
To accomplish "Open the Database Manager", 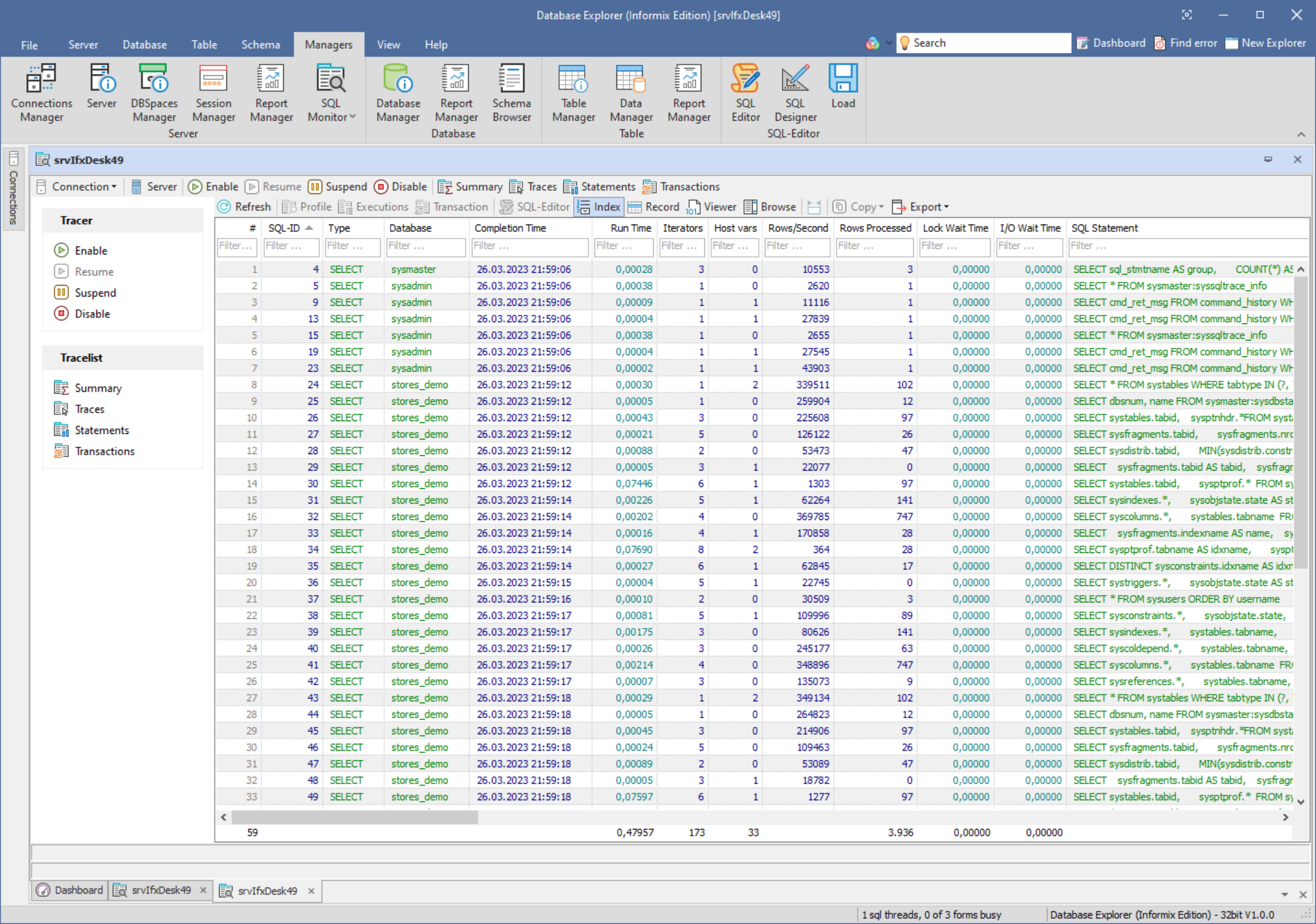I will pyautogui.click(x=398, y=93).
